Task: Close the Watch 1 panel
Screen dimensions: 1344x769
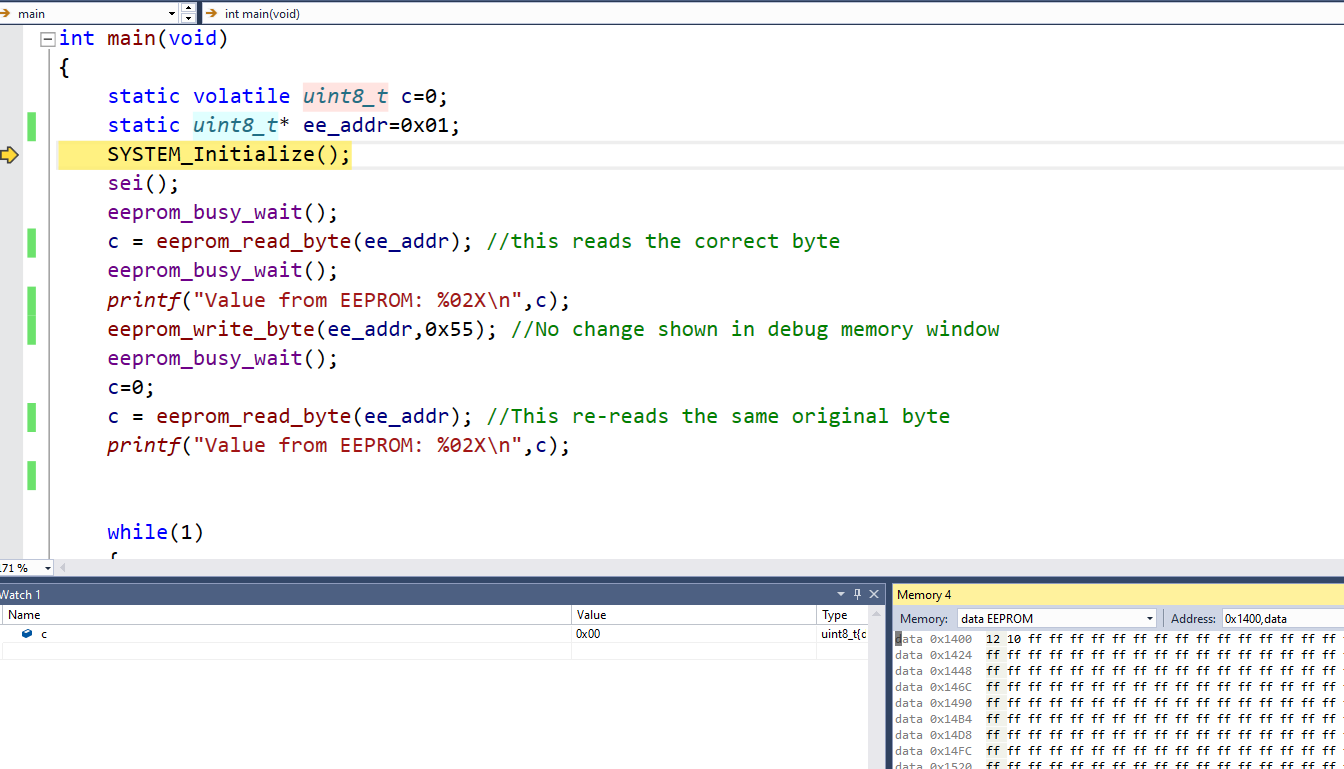Action: tap(874, 594)
